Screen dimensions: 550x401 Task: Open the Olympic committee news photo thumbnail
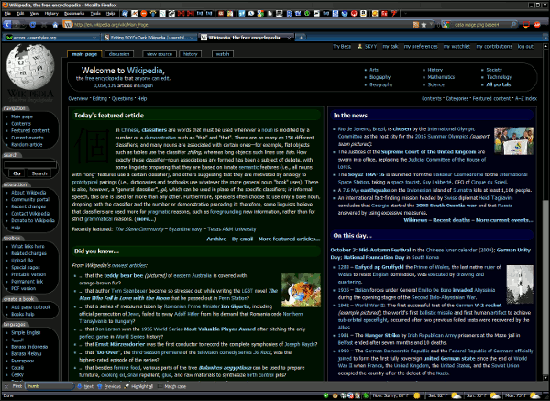coord(514,141)
